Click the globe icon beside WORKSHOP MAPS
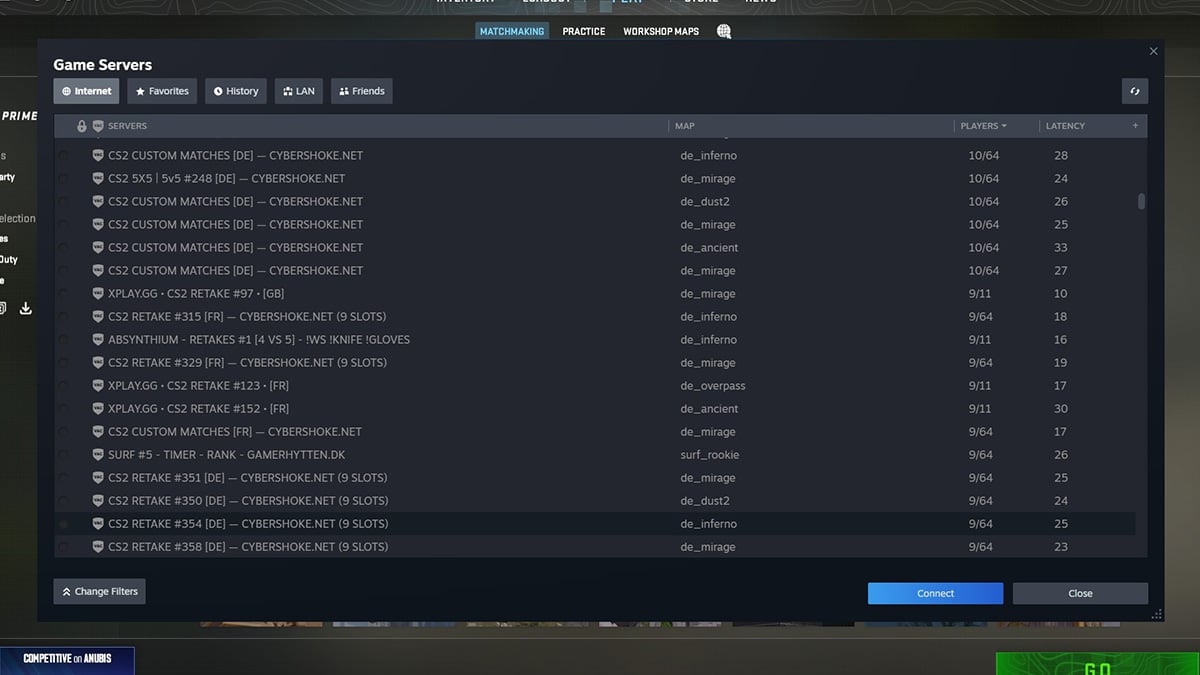The image size is (1200, 675). [723, 31]
